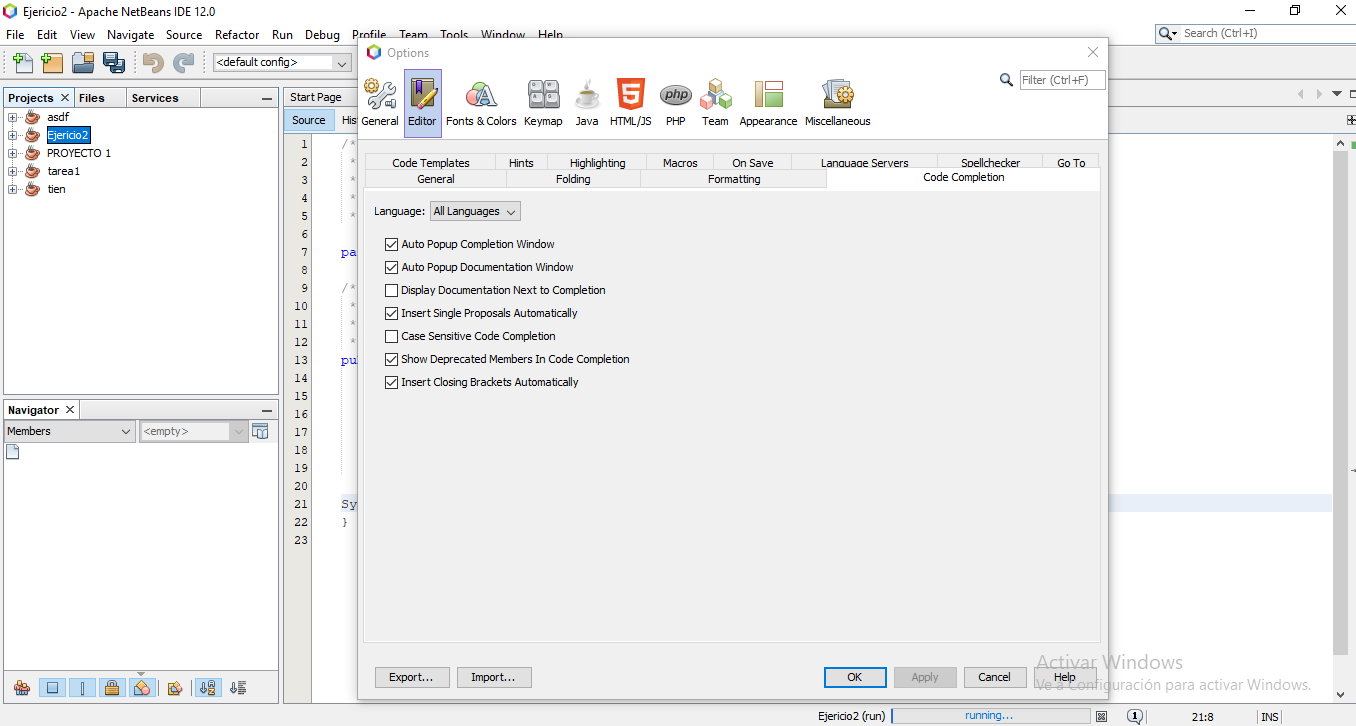The width and height of the screenshot is (1356, 726).
Task: Switch to the Code Templates tab
Action: pyautogui.click(x=430, y=162)
